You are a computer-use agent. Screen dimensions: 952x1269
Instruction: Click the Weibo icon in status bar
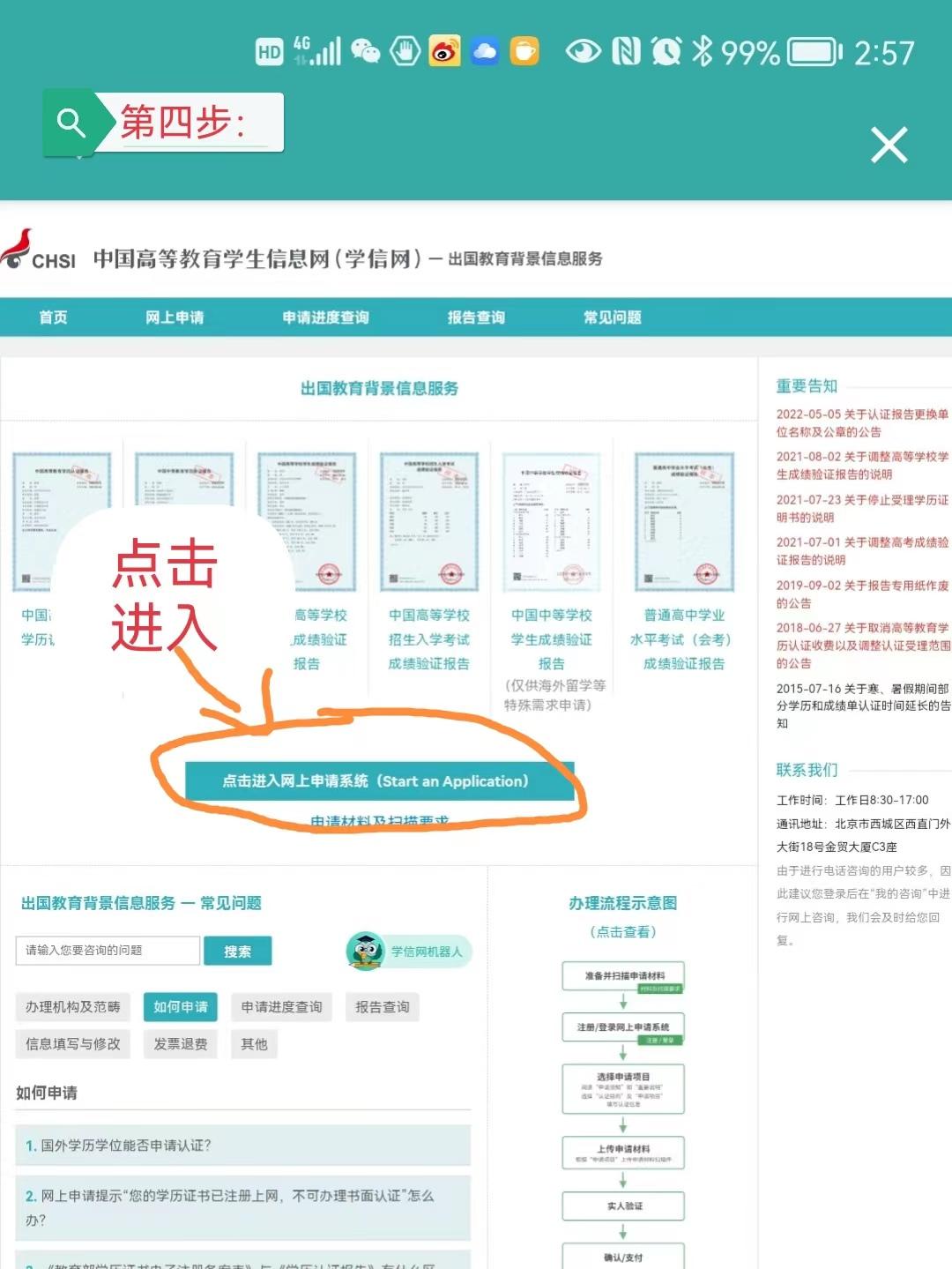point(444,52)
